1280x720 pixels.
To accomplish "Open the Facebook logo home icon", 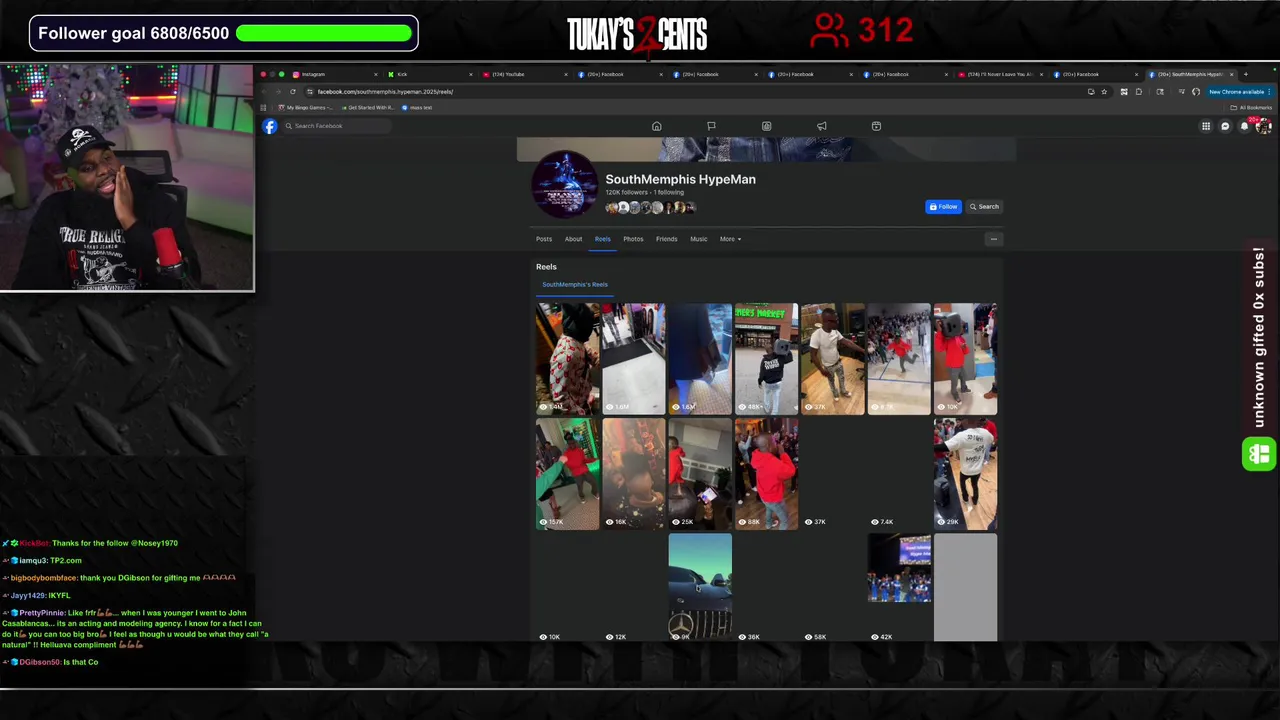I will [x=270, y=126].
